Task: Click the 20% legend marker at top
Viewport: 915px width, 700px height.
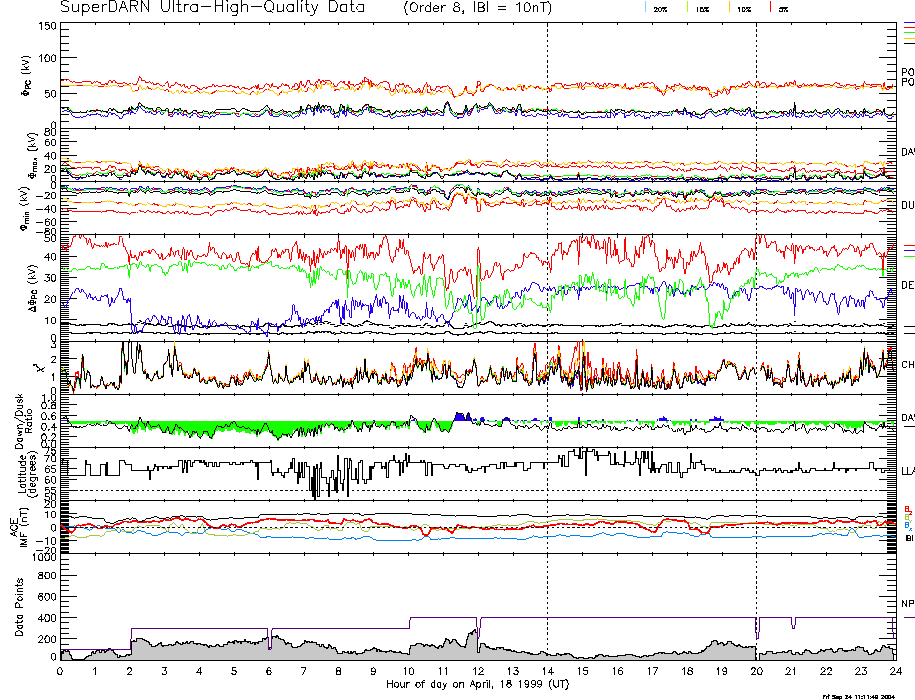Action: 661,8
